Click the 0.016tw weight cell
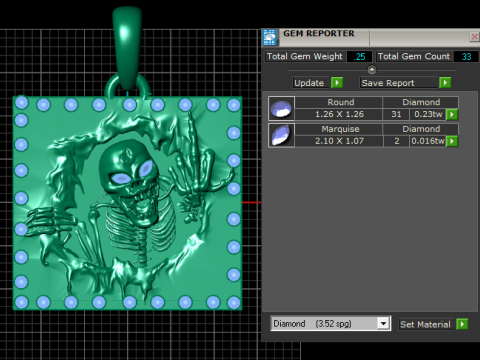Image resolution: width=480 pixels, height=360 pixels. (428, 141)
